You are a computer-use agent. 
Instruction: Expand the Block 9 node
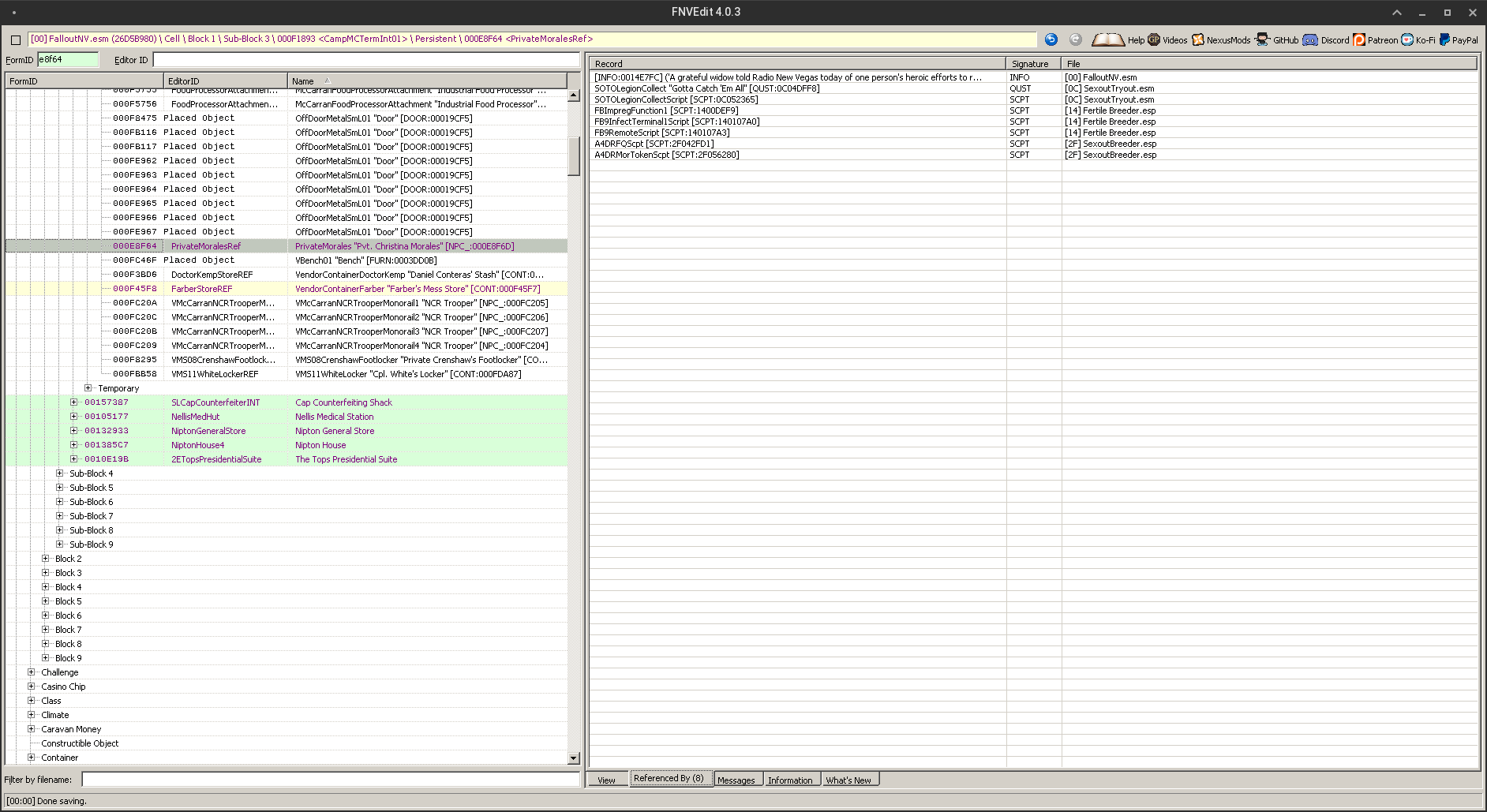45,658
